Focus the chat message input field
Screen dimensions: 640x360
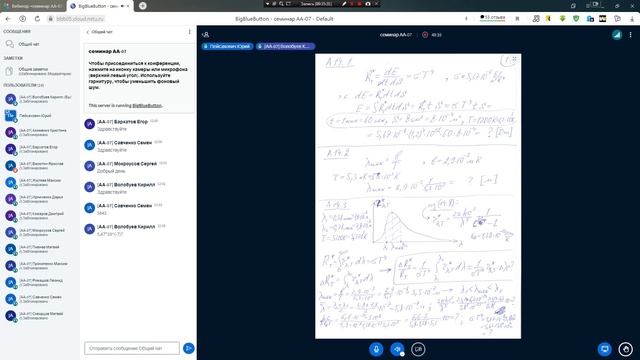click(x=132, y=348)
